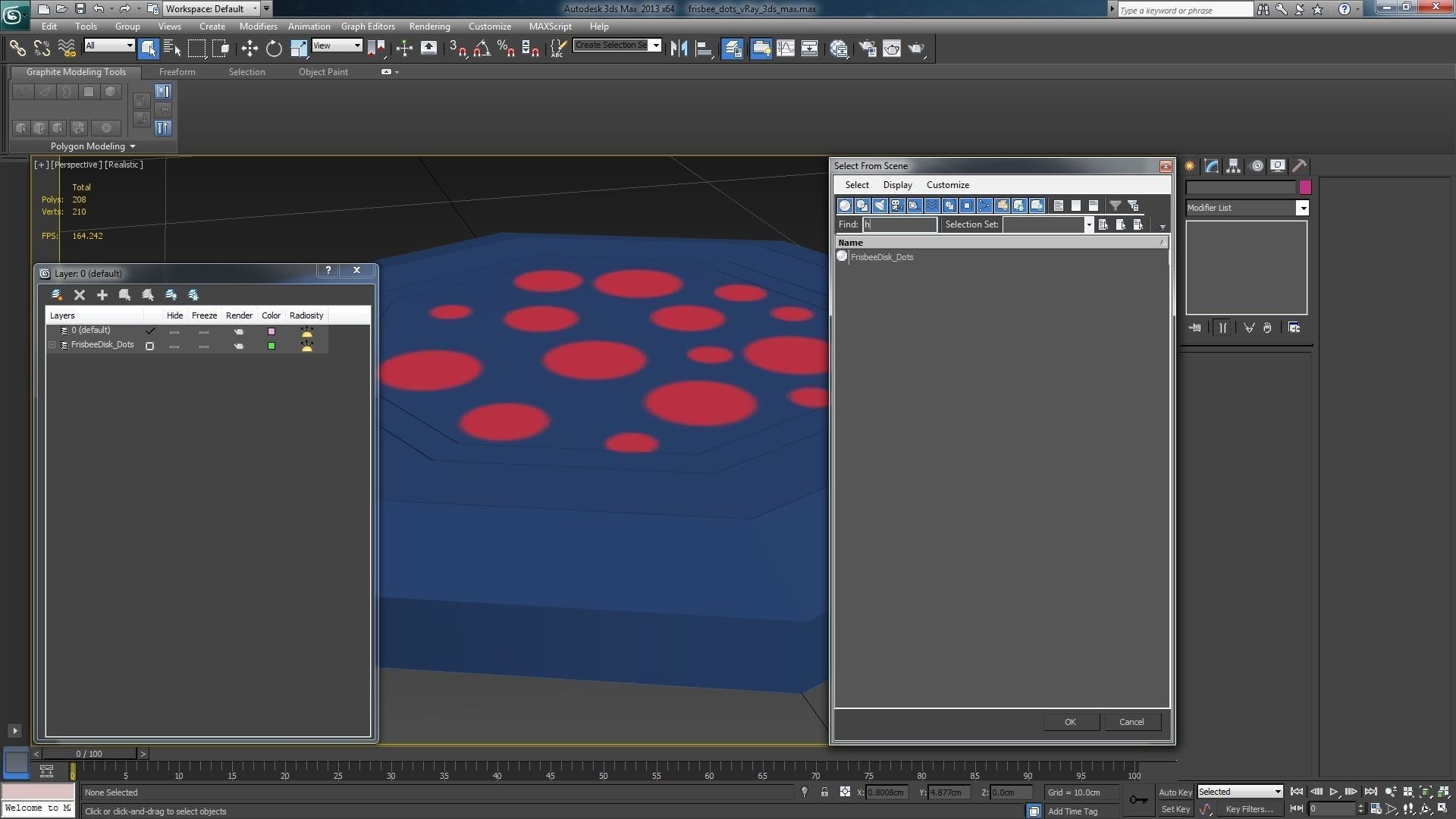Toggle the 3D Snaps tool
The image size is (1456, 819).
(x=457, y=49)
